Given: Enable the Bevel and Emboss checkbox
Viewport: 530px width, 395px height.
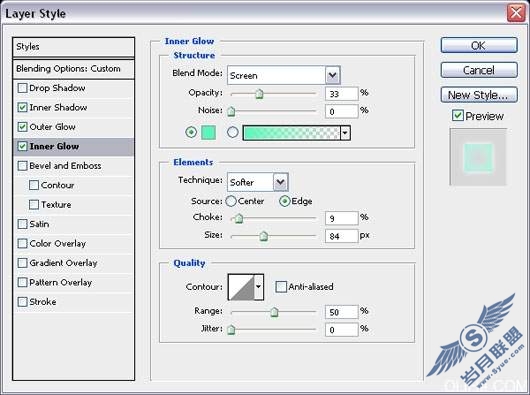Looking at the screenshot, I should (22, 166).
